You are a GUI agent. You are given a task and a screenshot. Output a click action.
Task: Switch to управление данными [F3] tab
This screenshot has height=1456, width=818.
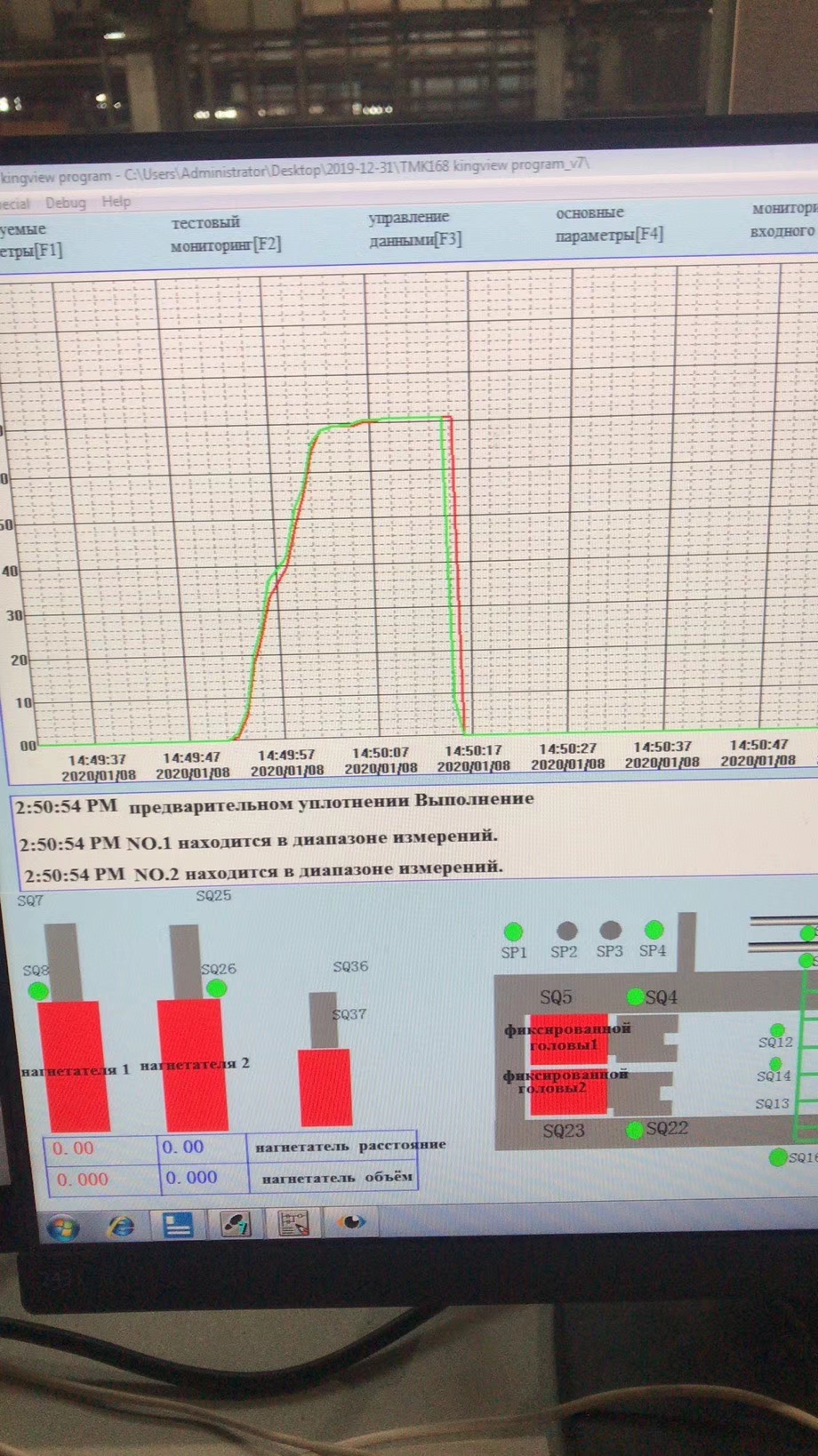[x=415, y=228]
